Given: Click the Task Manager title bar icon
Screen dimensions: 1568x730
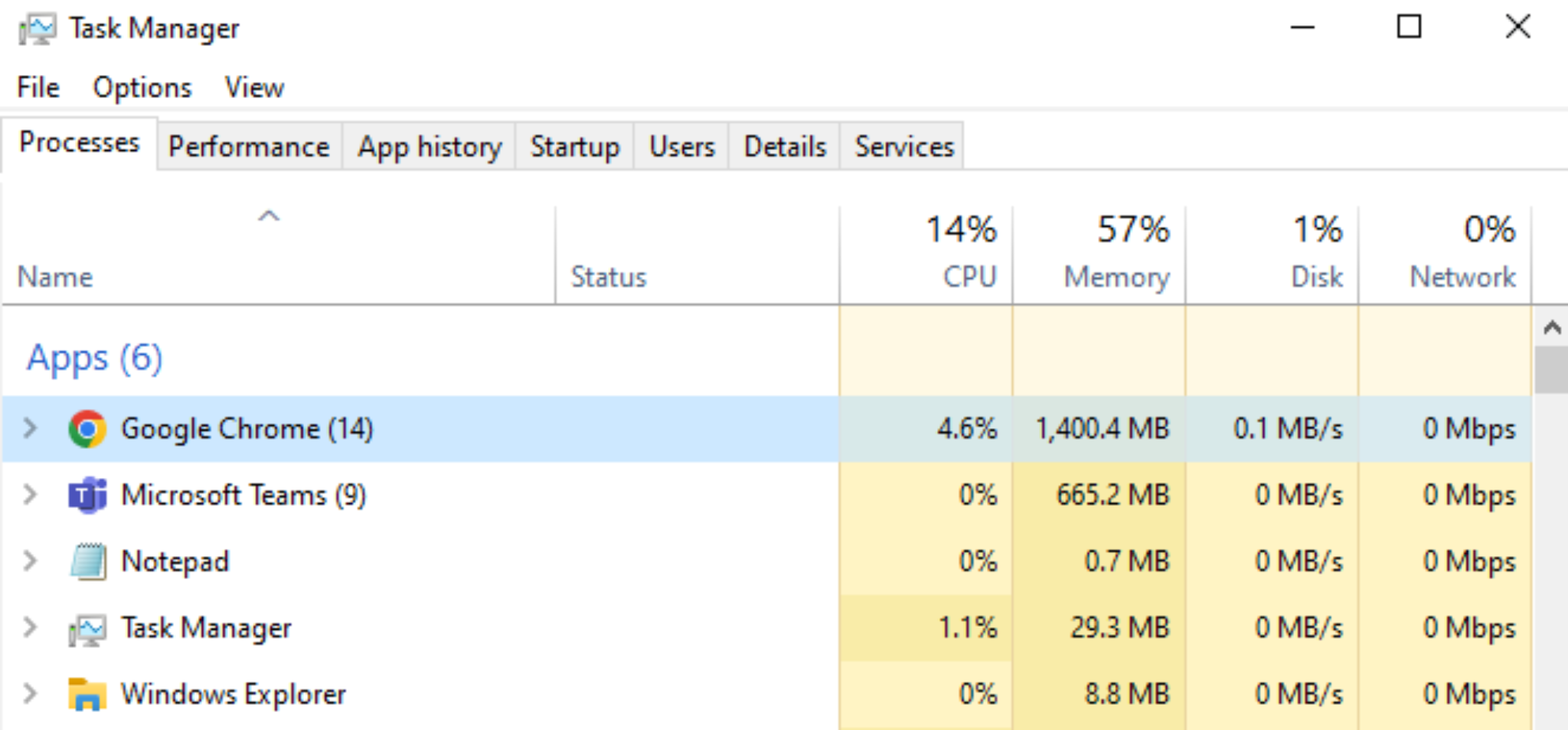Looking at the screenshot, I should pyautogui.click(x=38, y=29).
